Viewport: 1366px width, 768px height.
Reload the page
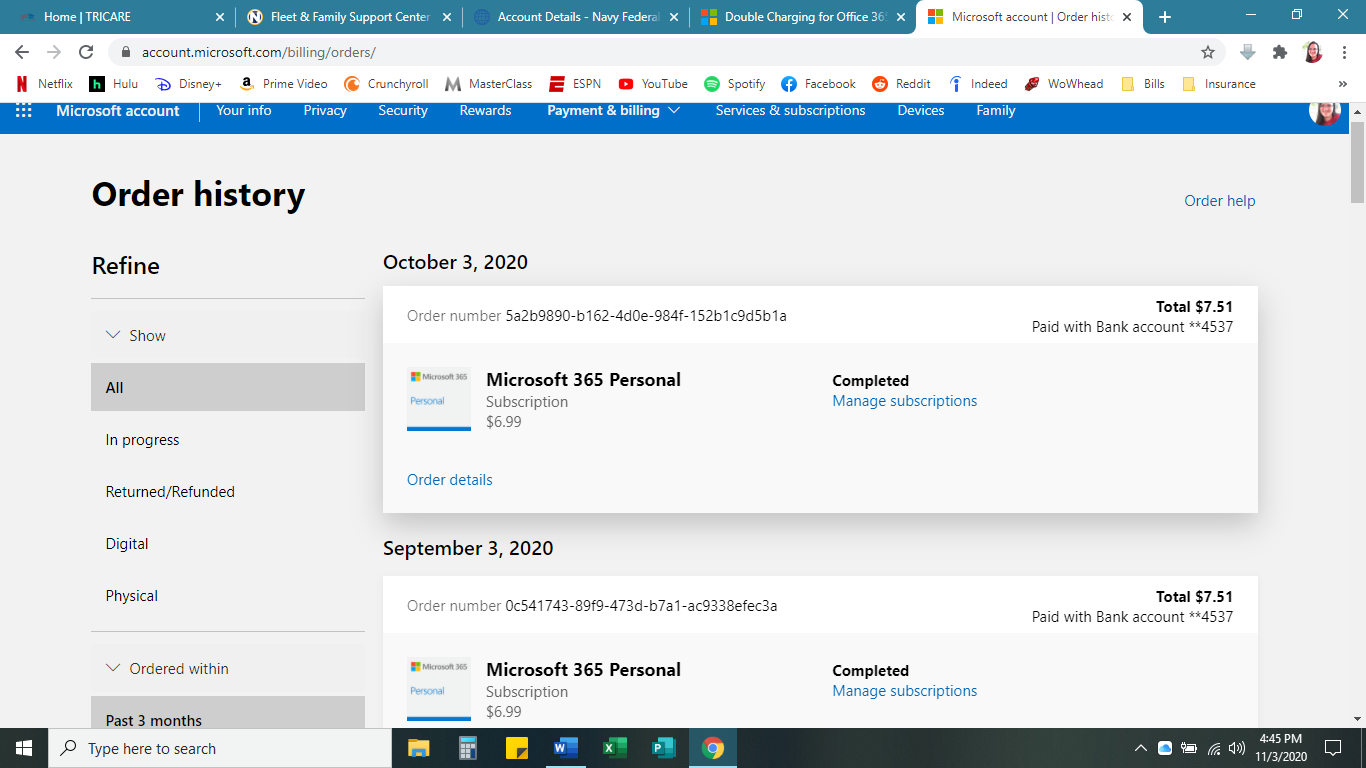coord(86,52)
